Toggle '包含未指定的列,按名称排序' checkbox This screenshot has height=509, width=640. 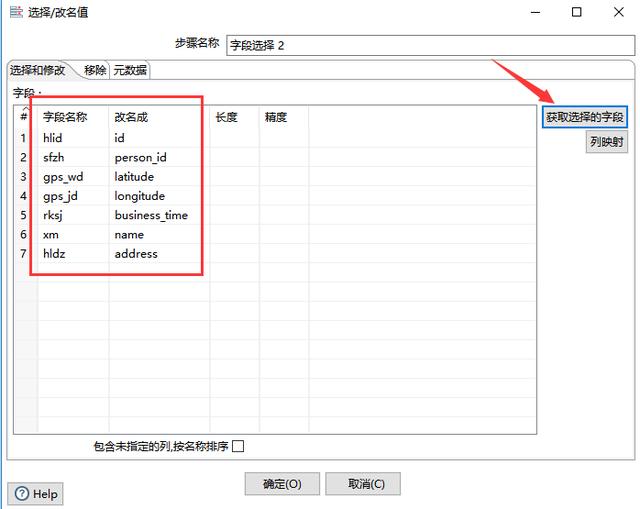(x=238, y=446)
